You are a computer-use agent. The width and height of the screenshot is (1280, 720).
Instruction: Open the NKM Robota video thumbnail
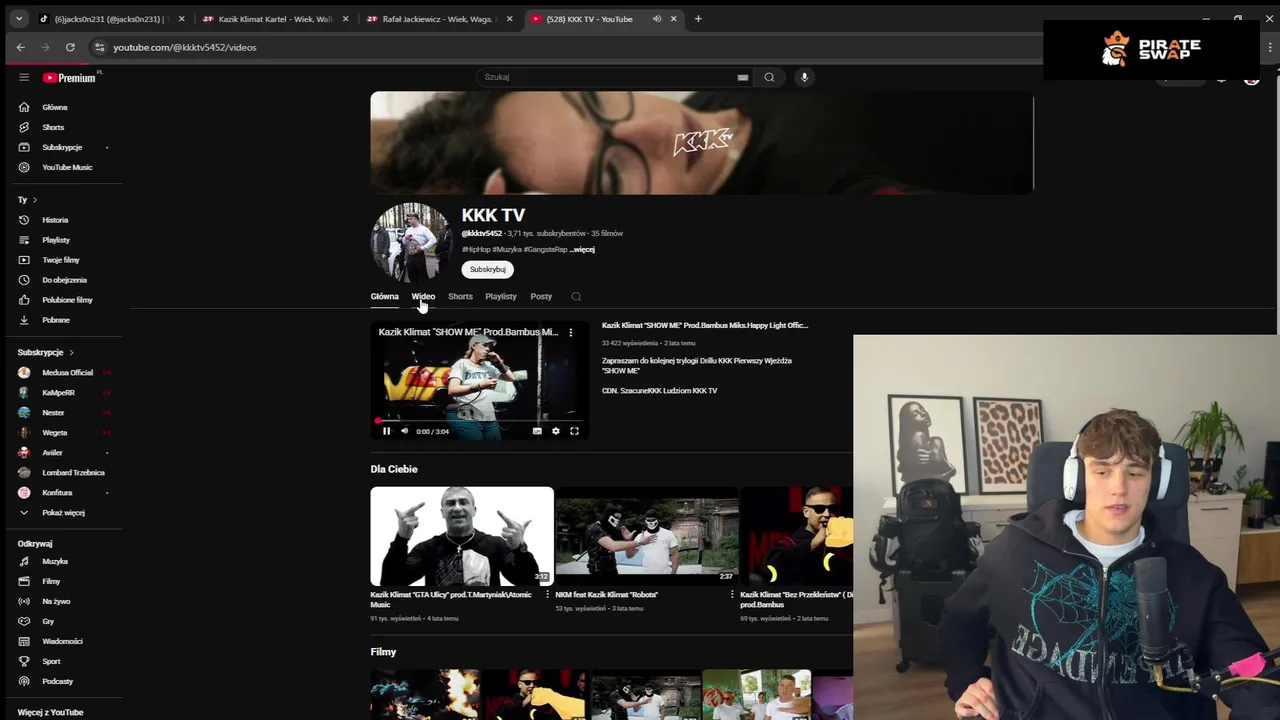click(x=647, y=536)
